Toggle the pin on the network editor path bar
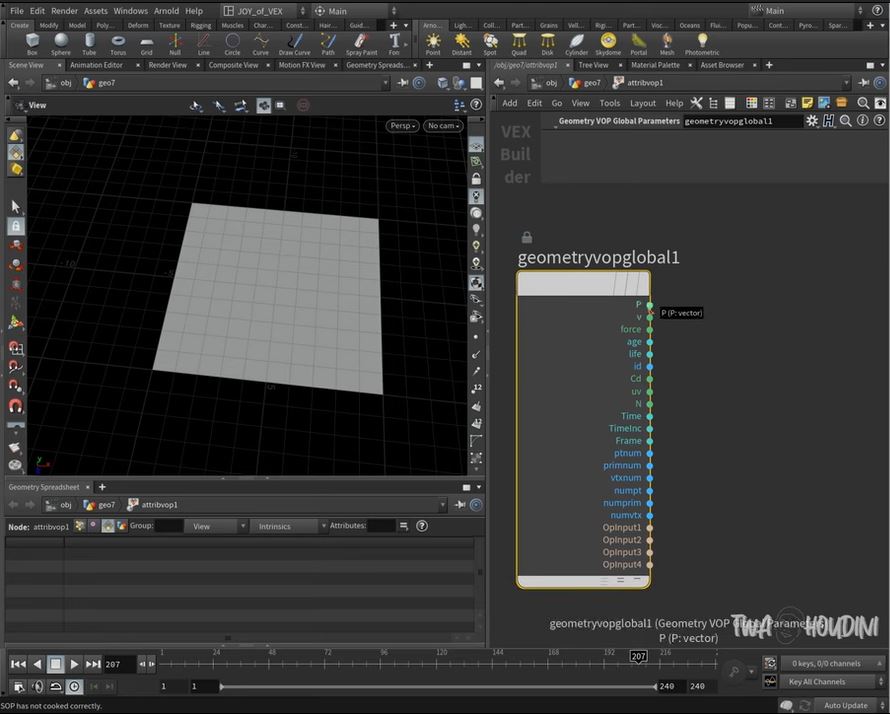The width and height of the screenshot is (890, 714). (863, 83)
